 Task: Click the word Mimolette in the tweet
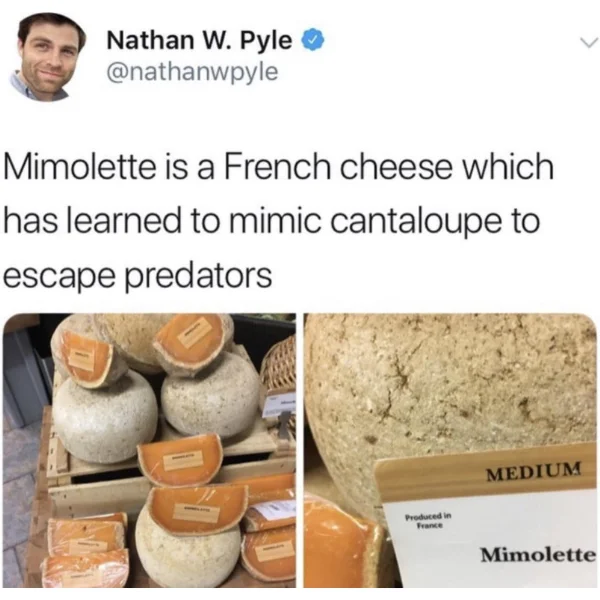coord(80,168)
